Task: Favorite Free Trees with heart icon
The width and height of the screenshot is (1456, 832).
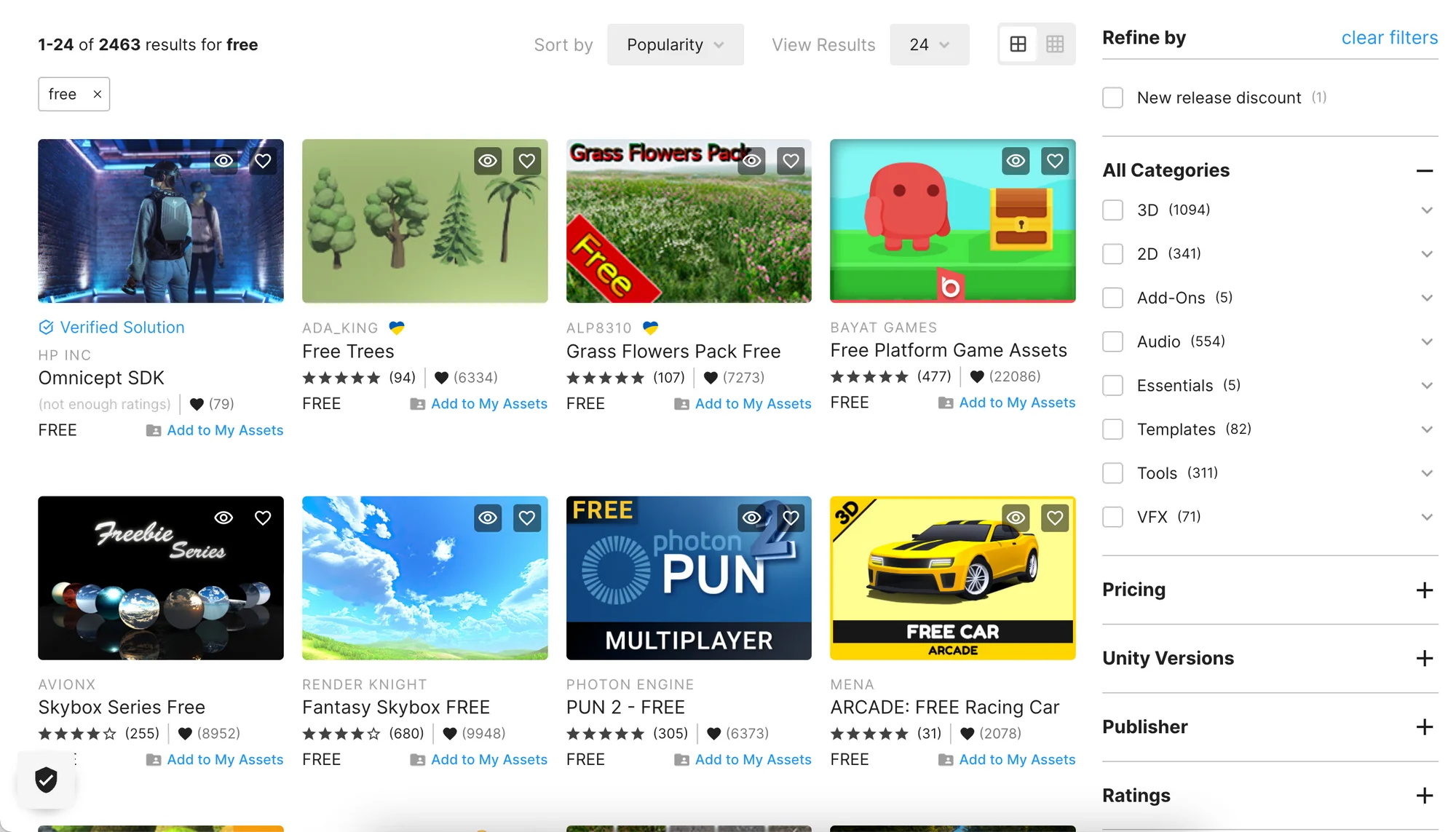Action: click(526, 161)
